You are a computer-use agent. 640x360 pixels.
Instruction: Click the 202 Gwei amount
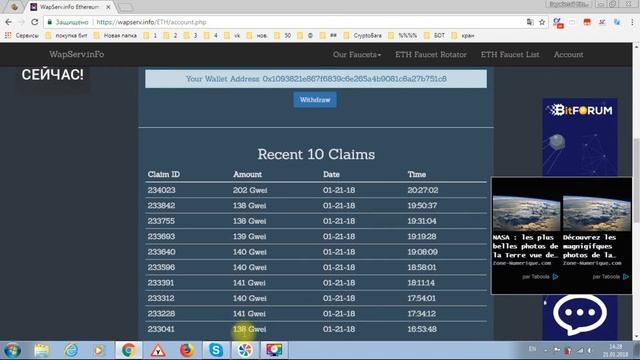coord(250,190)
